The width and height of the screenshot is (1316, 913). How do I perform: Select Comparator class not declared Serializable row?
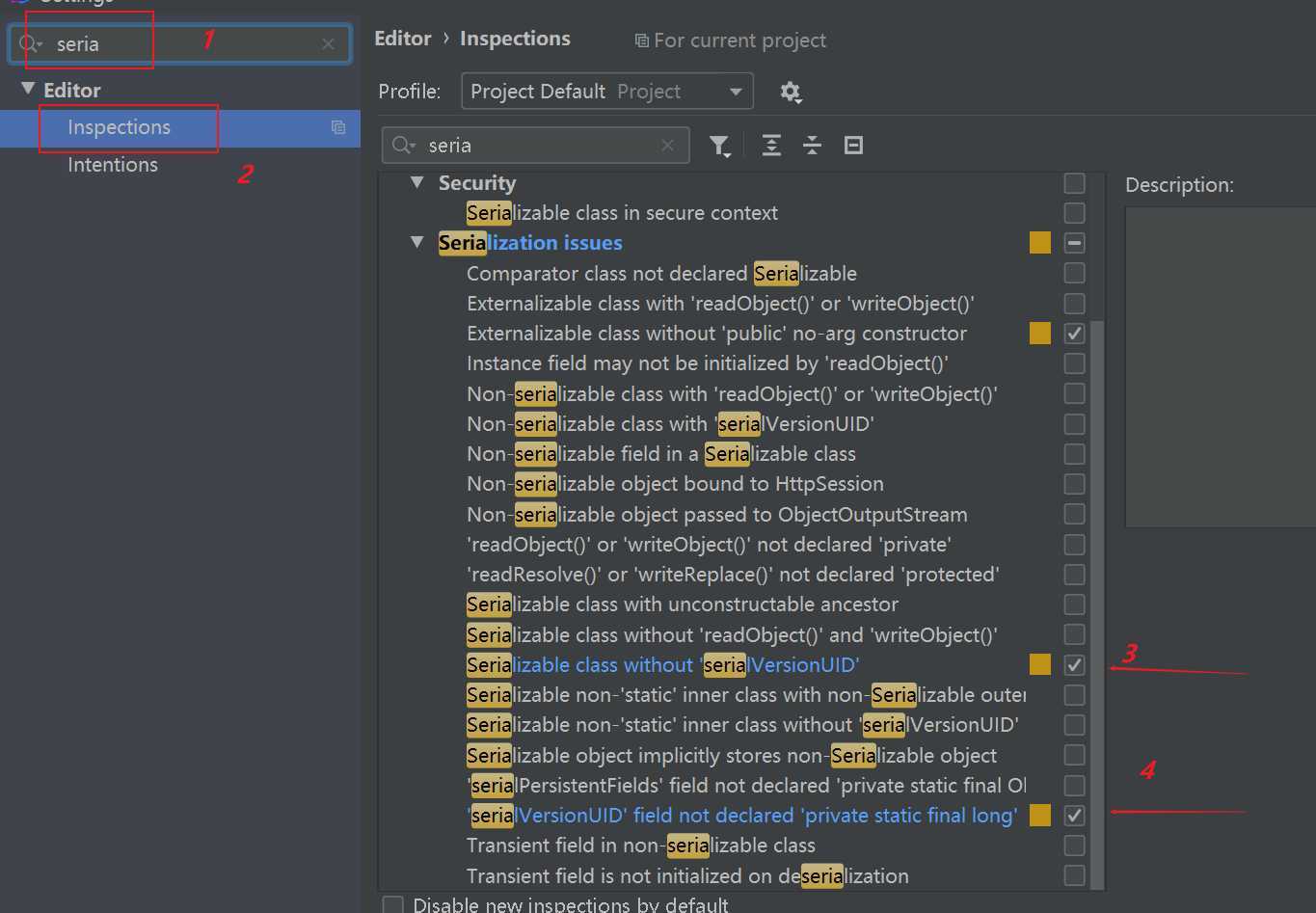[x=661, y=274]
